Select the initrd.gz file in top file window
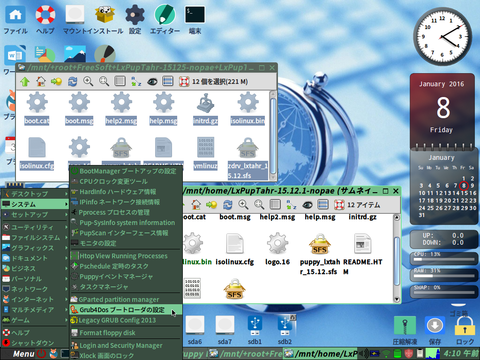 point(205,109)
